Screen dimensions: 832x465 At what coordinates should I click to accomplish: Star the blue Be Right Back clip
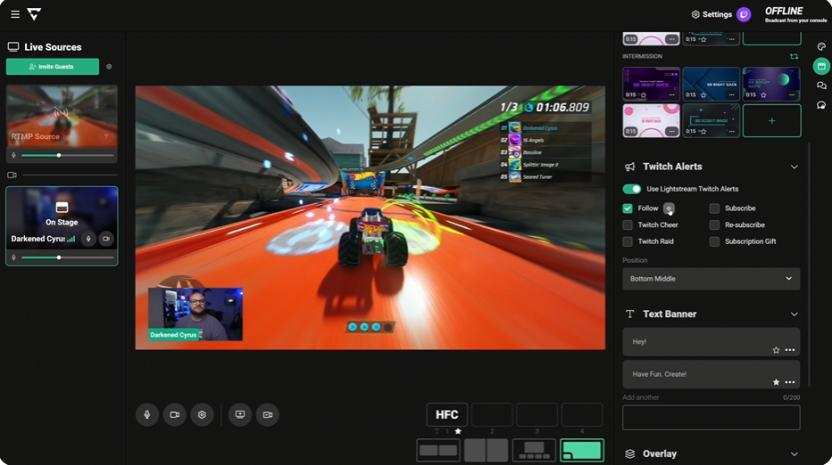[703, 95]
